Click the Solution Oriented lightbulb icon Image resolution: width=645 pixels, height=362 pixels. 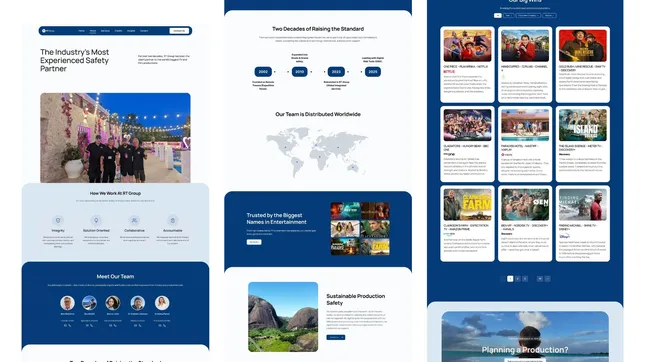(x=96, y=220)
